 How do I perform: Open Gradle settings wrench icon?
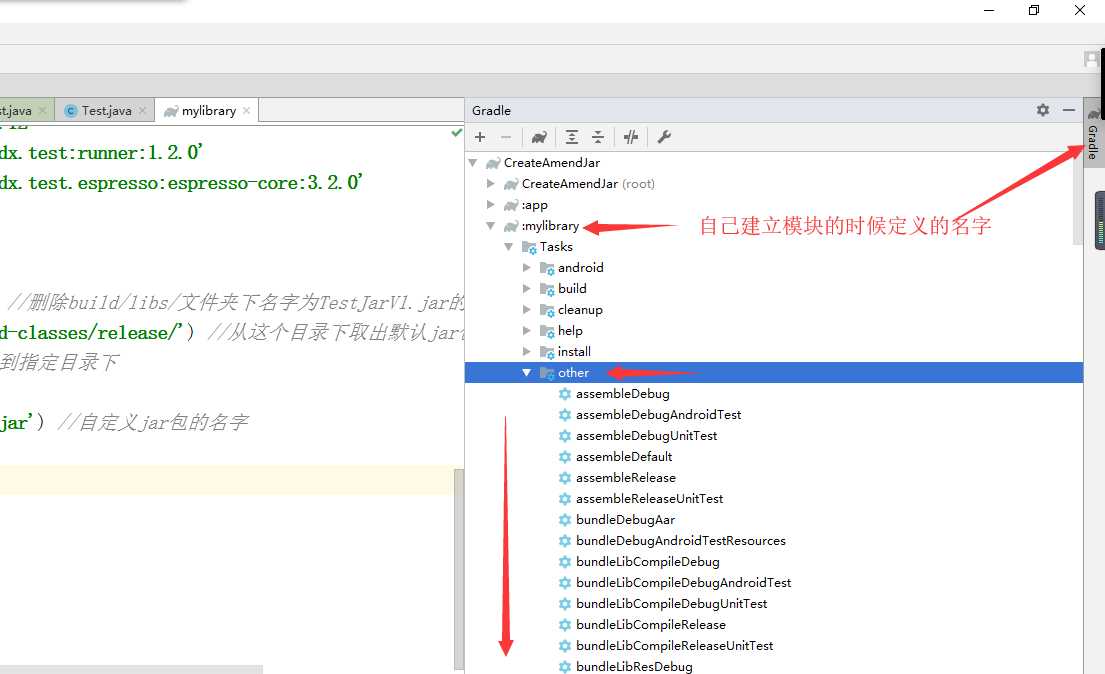pyautogui.click(x=664, y=137)
